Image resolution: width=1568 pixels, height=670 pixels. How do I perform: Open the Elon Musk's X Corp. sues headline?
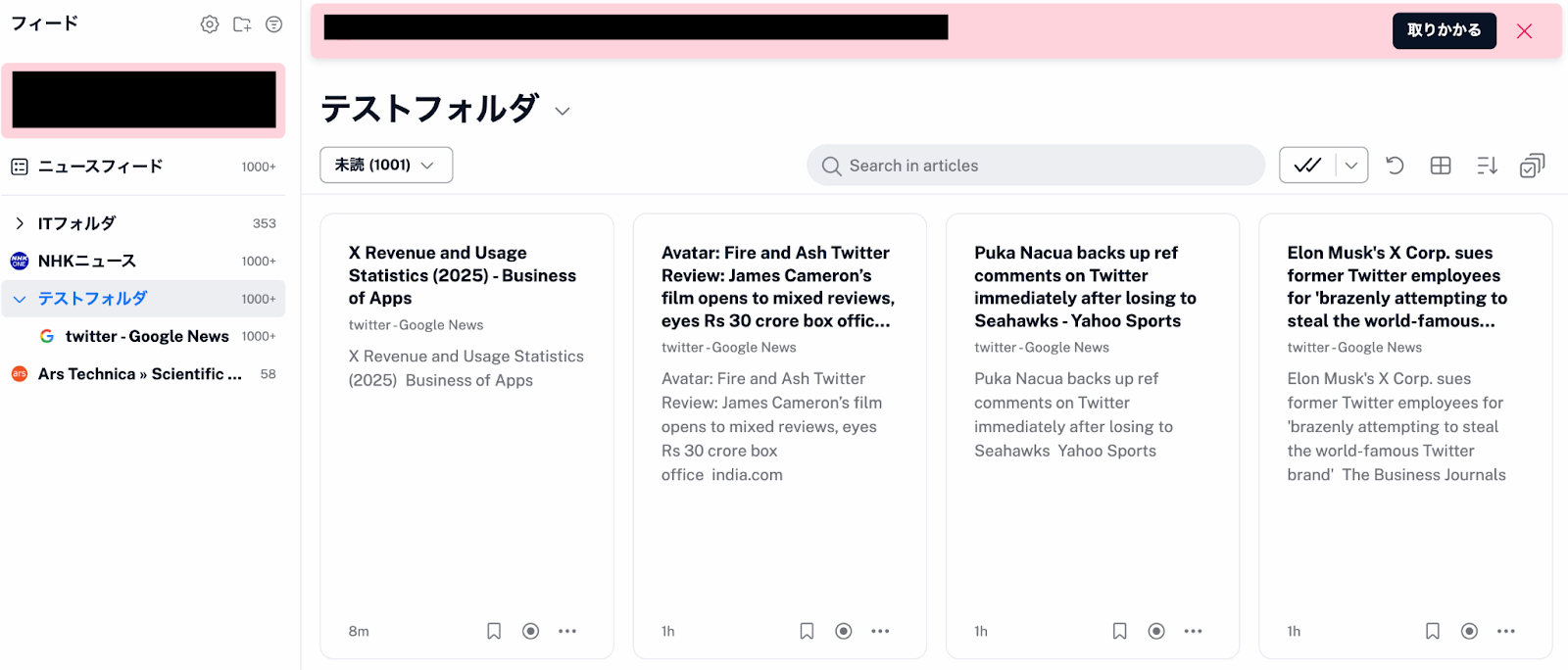(1396, 287)
